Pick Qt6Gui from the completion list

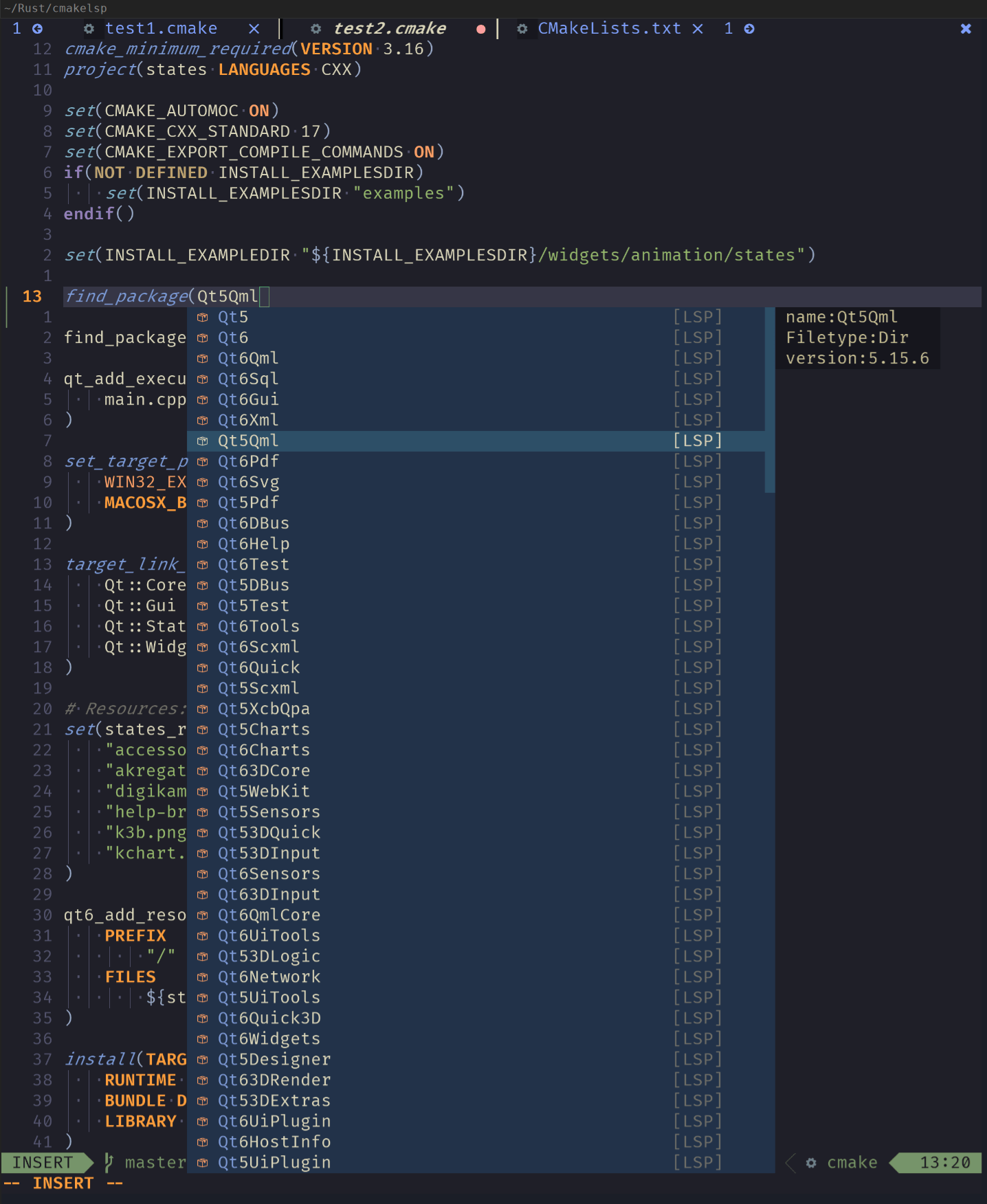[x=476, y=399]
